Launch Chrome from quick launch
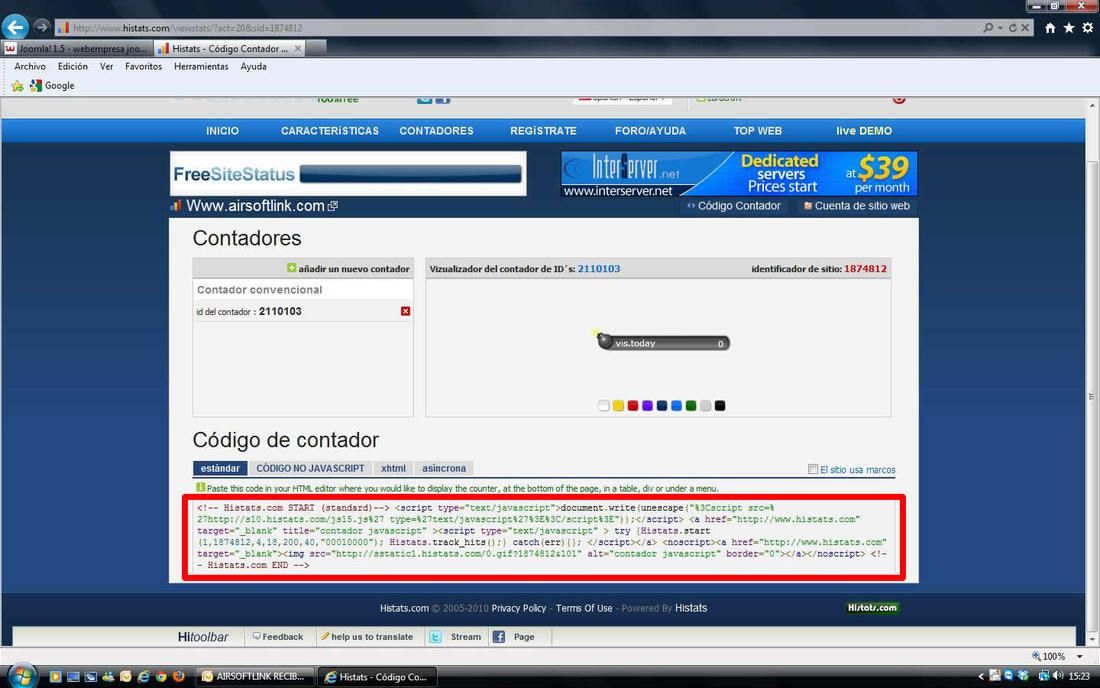 click(161, 676)
